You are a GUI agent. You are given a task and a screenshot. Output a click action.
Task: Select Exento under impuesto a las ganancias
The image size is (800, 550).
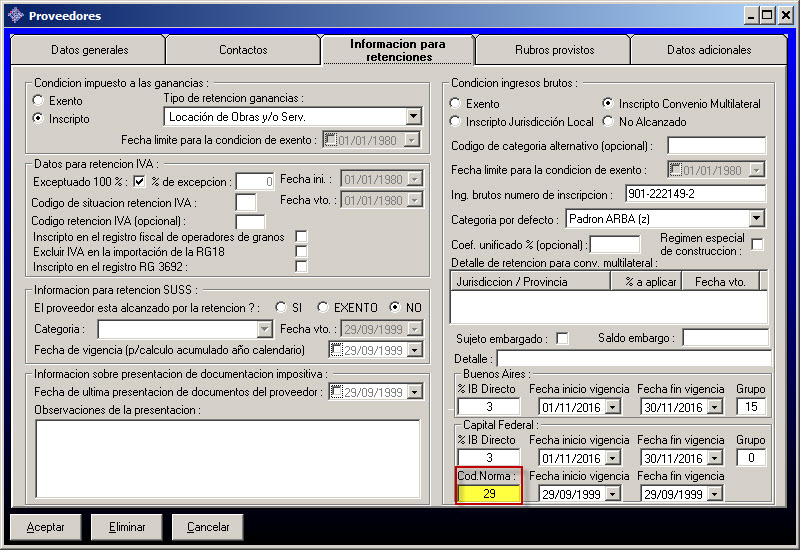[x=39, y=101]
